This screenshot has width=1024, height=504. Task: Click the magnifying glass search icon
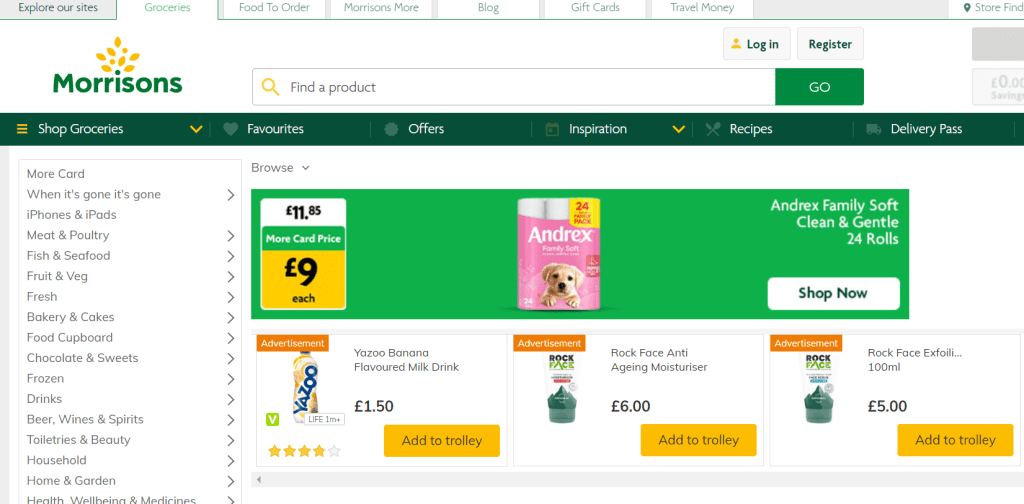coord(270,87)
